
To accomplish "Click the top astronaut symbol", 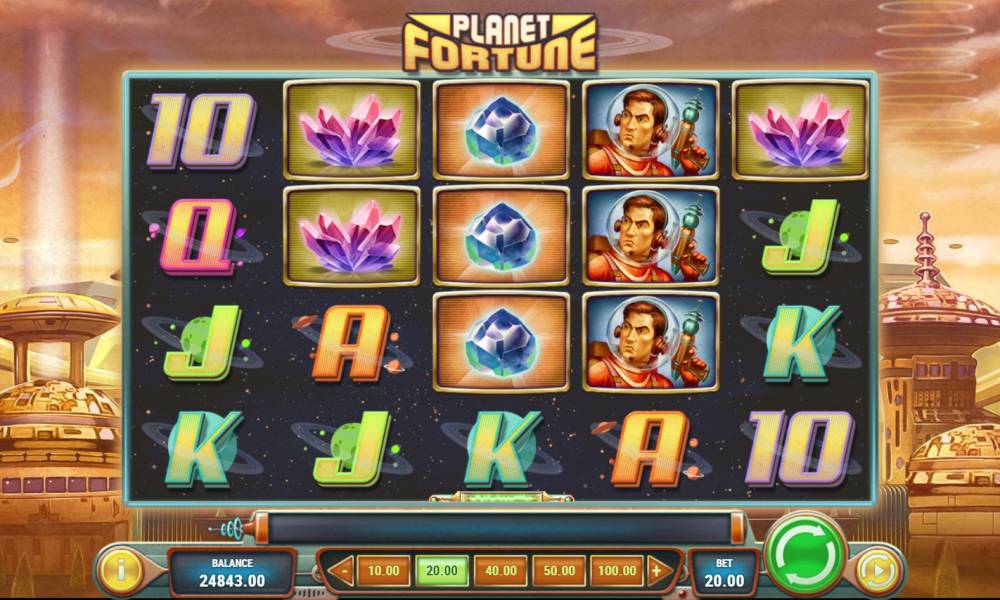I will pyautogui.click(x=651, y=129).
